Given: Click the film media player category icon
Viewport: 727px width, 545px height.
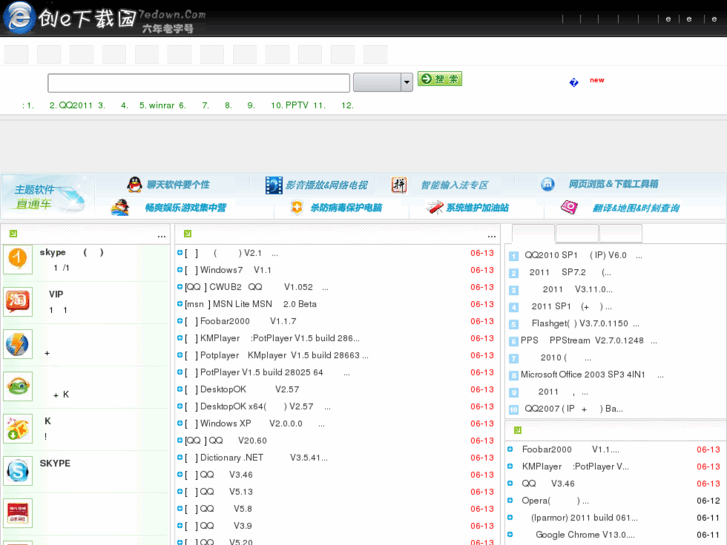Looking at the screenshot, I should click(274, 185).
